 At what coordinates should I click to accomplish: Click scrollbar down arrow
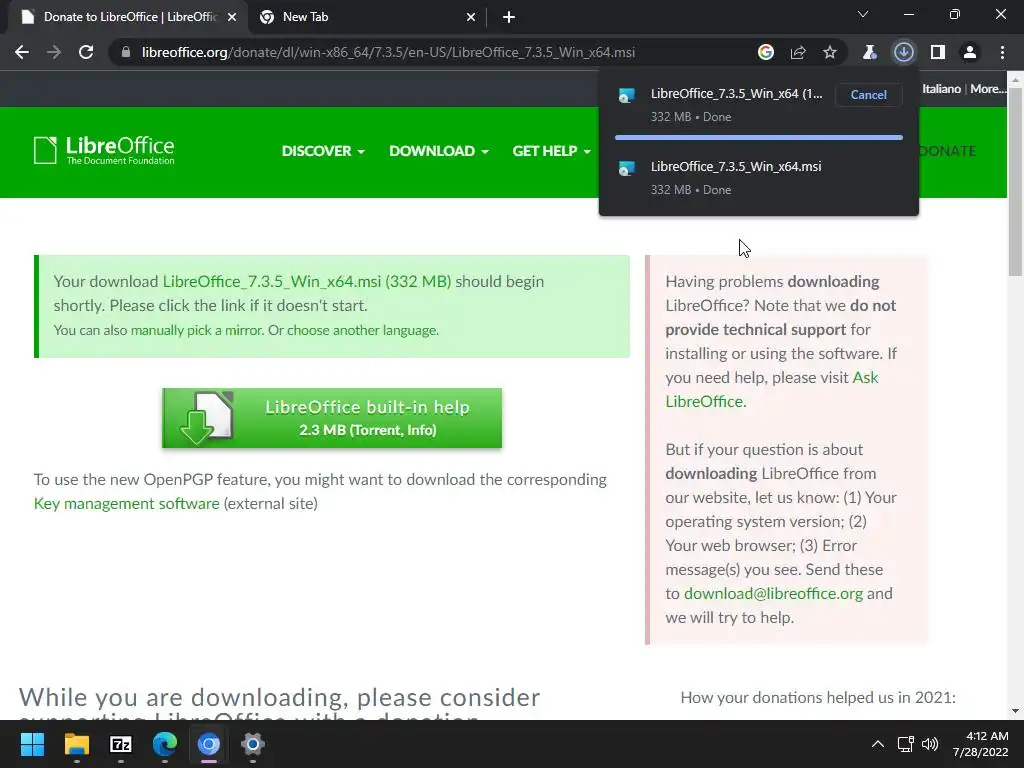(x=1015, y=711)
